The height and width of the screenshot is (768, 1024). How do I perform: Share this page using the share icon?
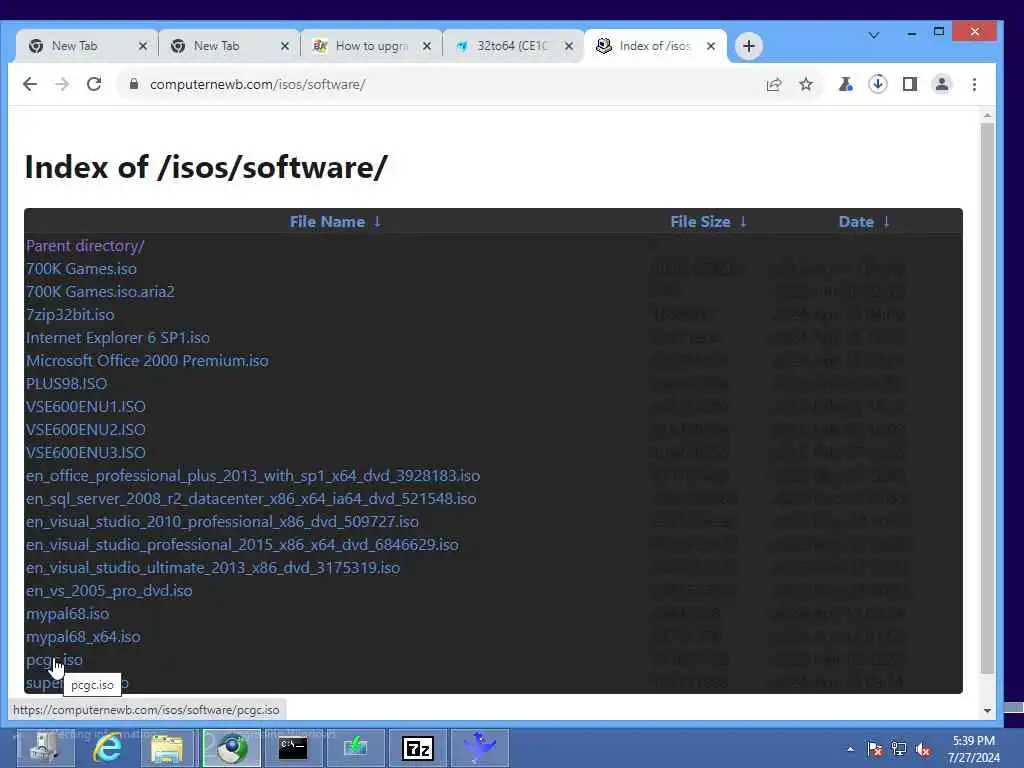pyautogui.click(x=774, y=84)
